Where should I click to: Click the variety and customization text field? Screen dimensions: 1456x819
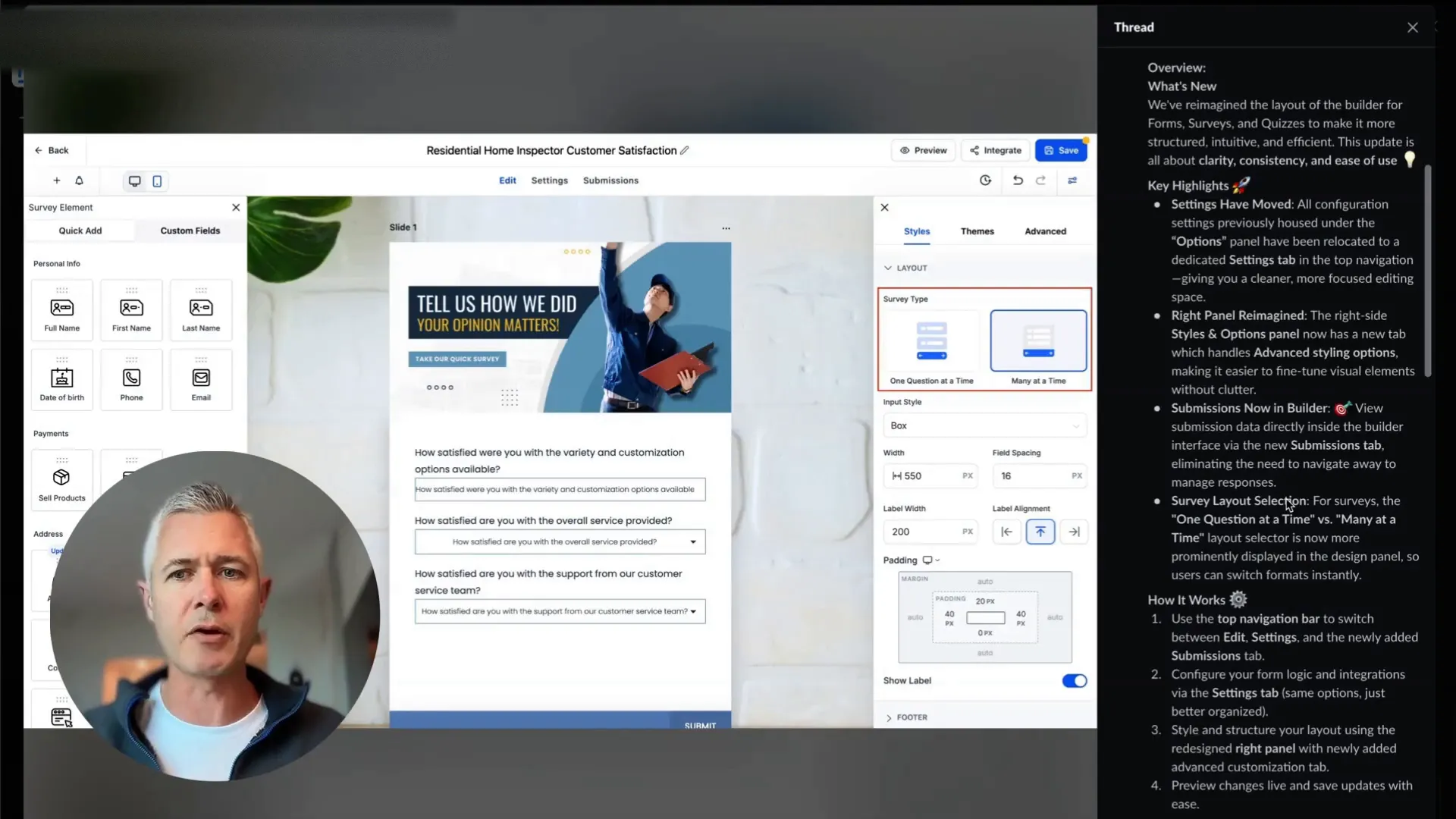(x=560, y=489)
